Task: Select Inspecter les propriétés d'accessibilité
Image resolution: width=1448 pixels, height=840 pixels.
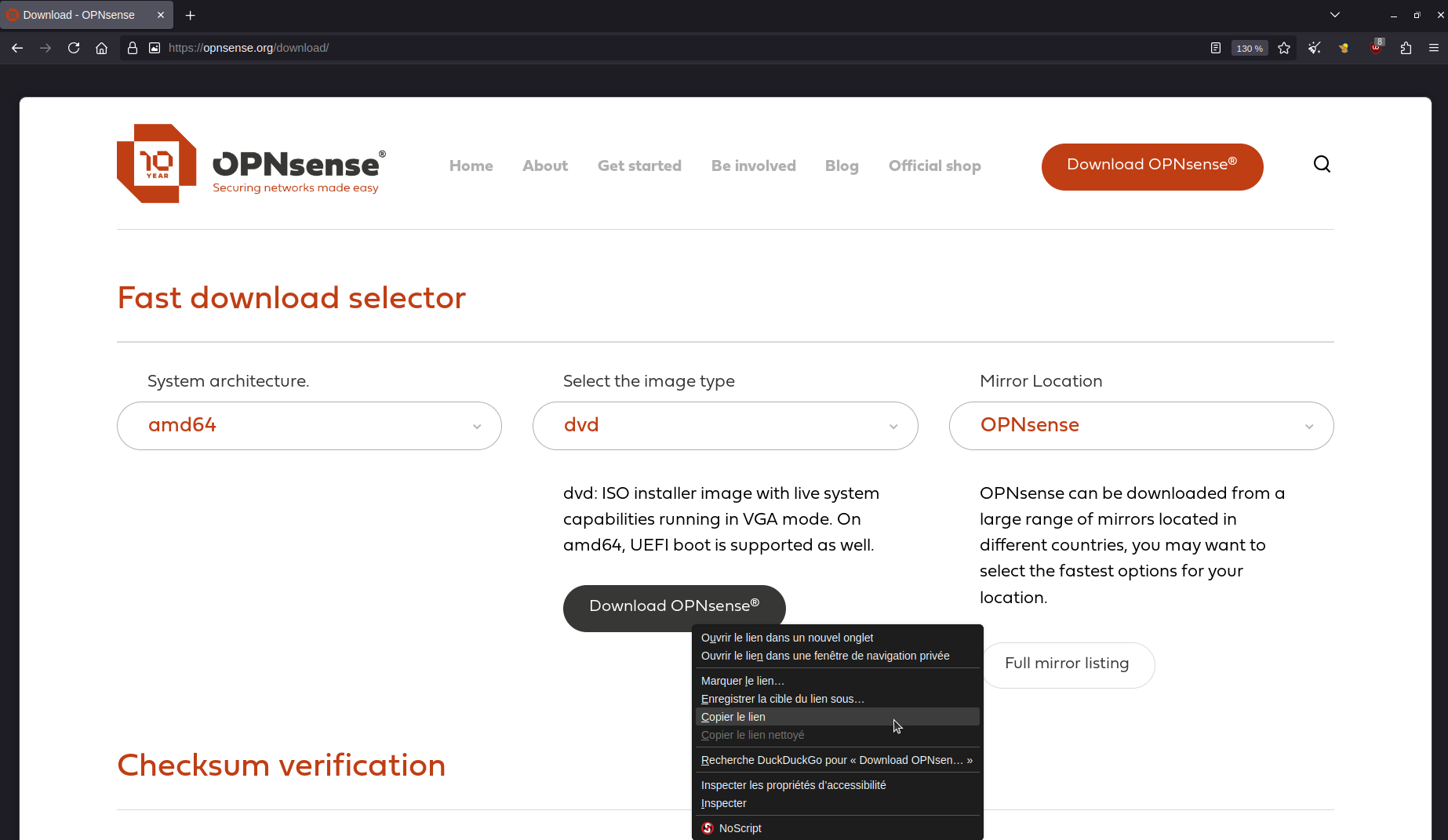Action: [837, 785]
